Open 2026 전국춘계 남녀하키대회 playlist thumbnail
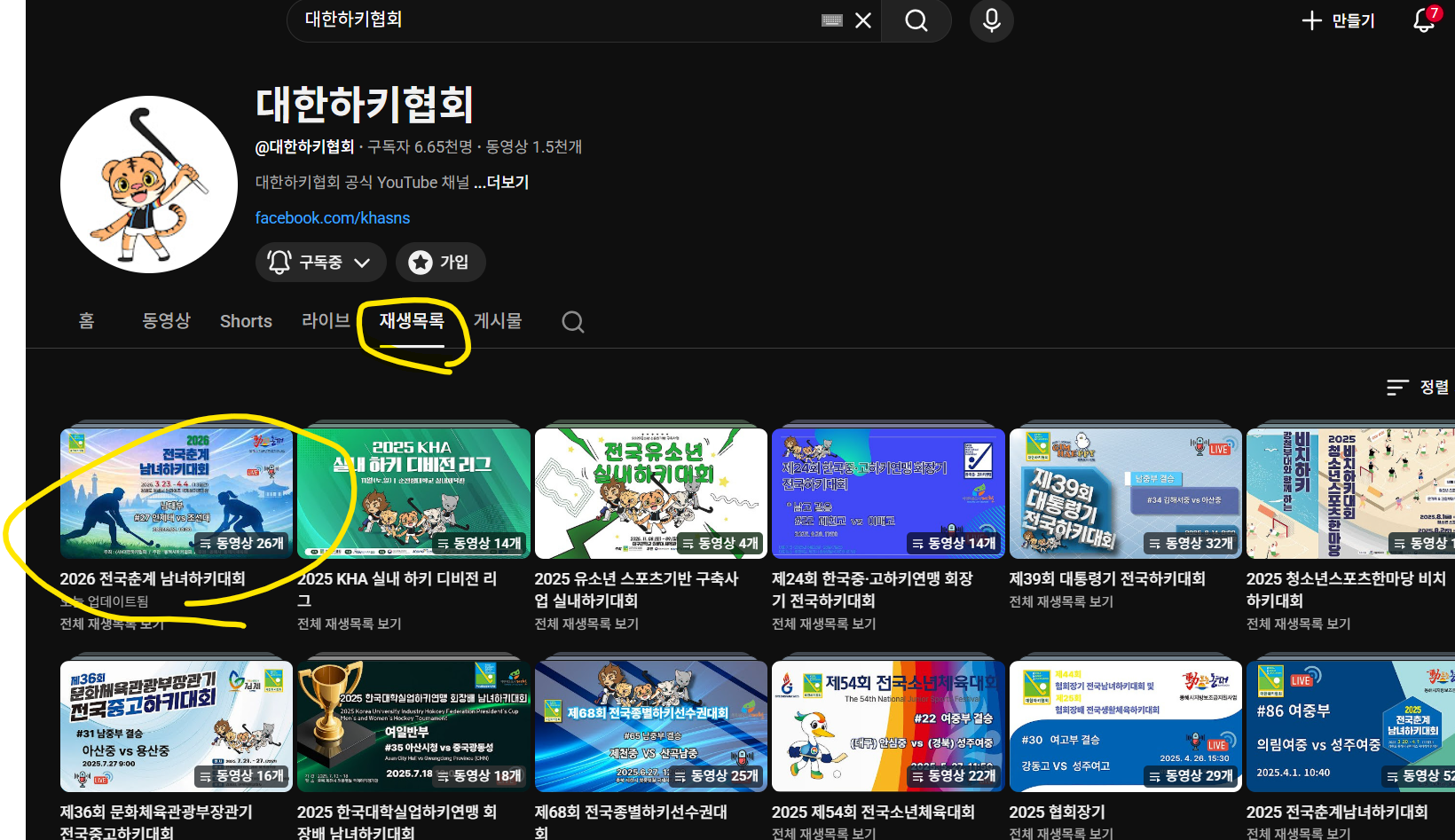Image resolution: width=1455 pixels, height=840 pixels. coord(176,493)
